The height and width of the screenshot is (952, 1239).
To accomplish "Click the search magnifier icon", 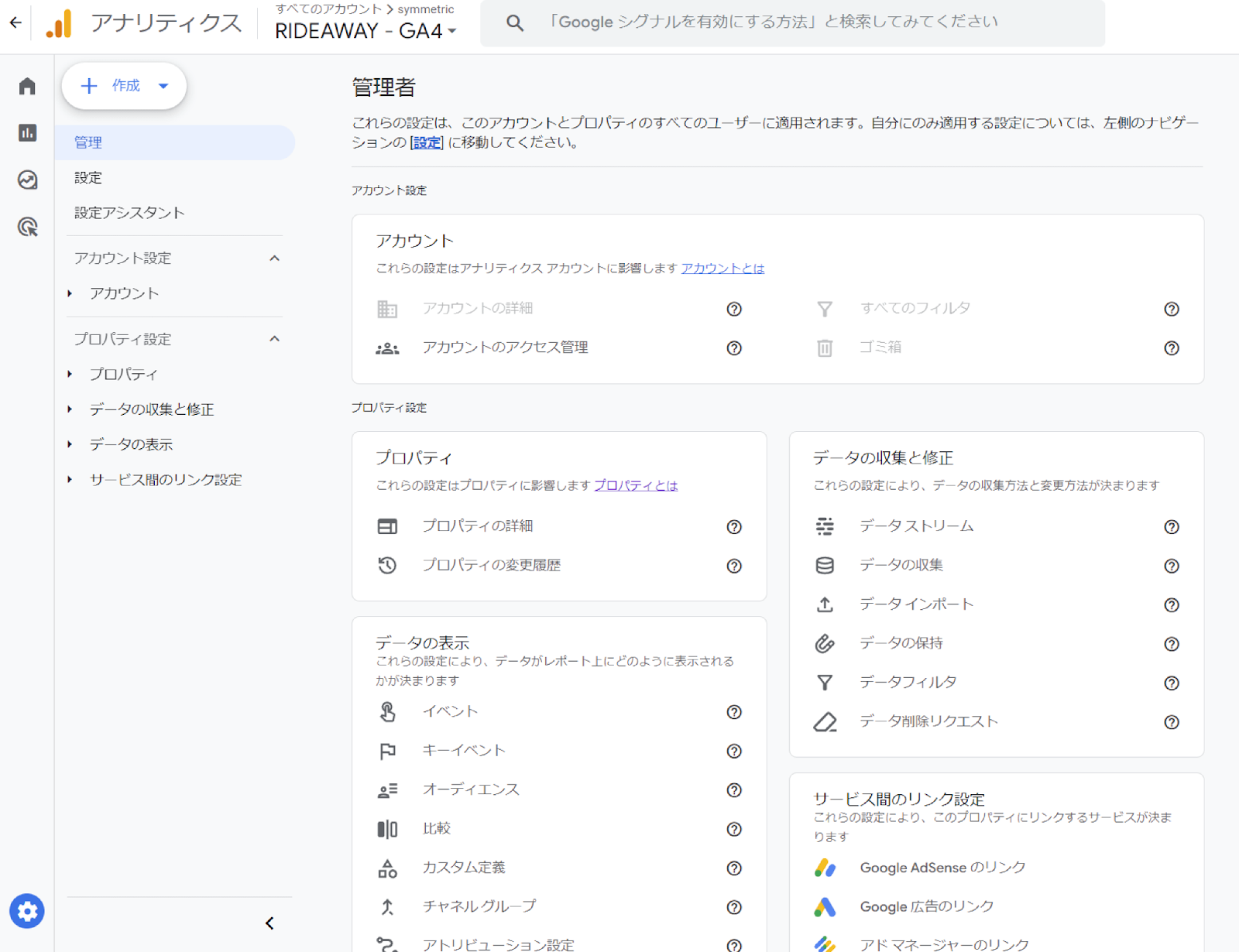I will (515, 23).
